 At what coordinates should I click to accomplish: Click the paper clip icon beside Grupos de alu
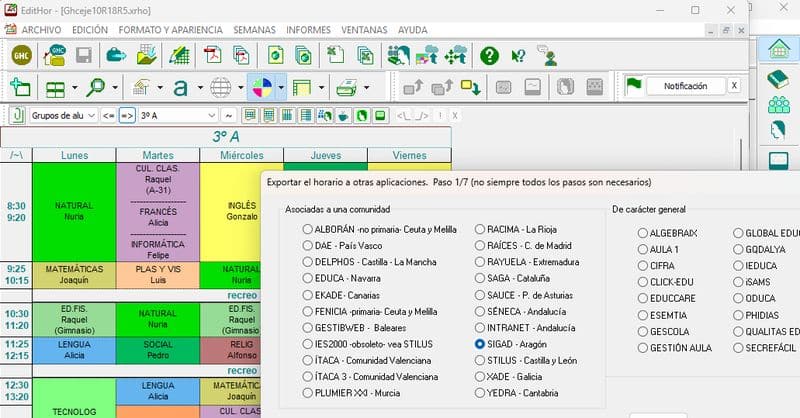tap(17, 115)
